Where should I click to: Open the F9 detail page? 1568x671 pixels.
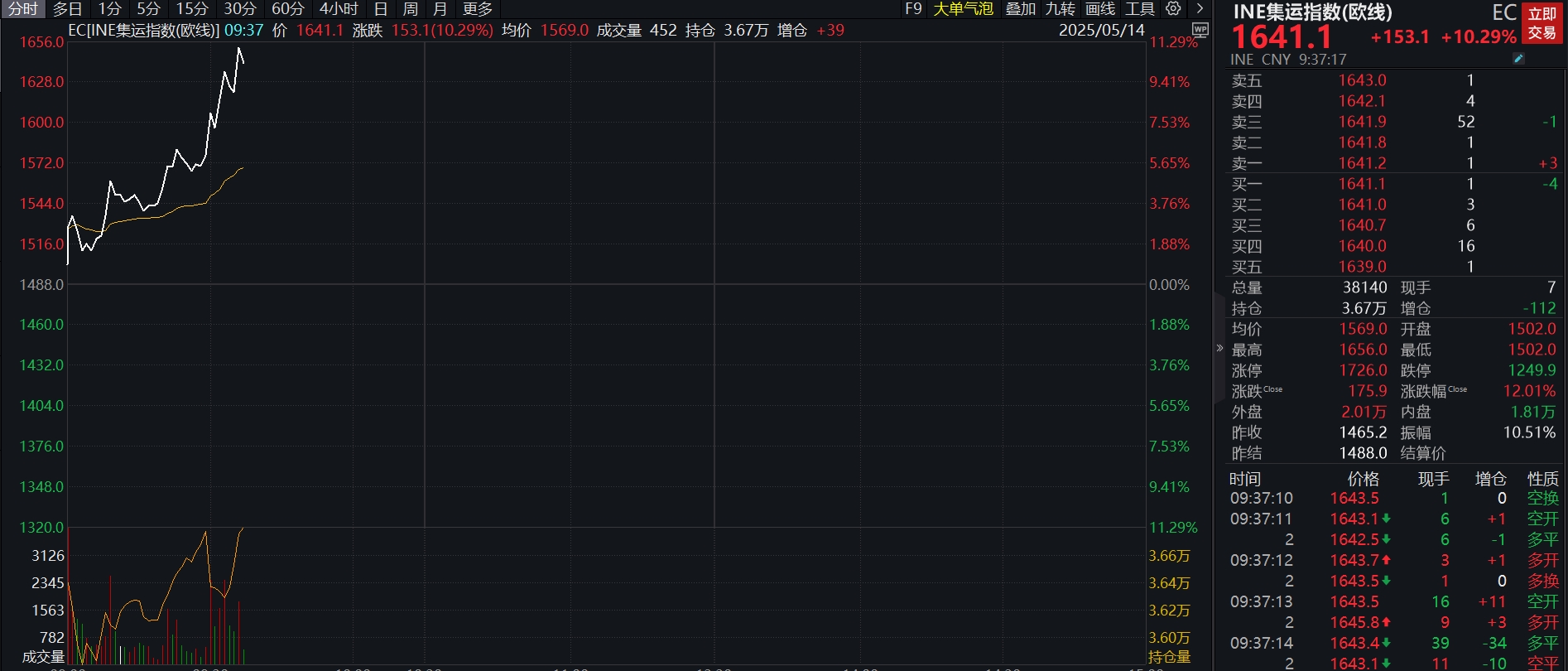913,9
